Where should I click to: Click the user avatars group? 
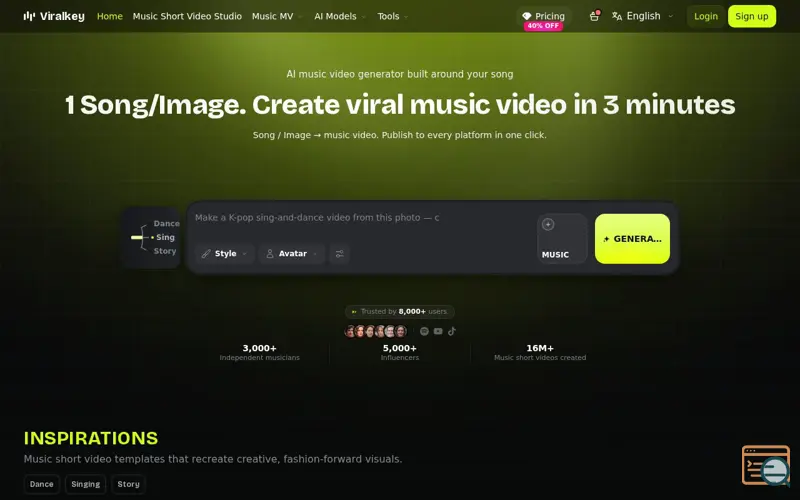[x=376, y=331]
